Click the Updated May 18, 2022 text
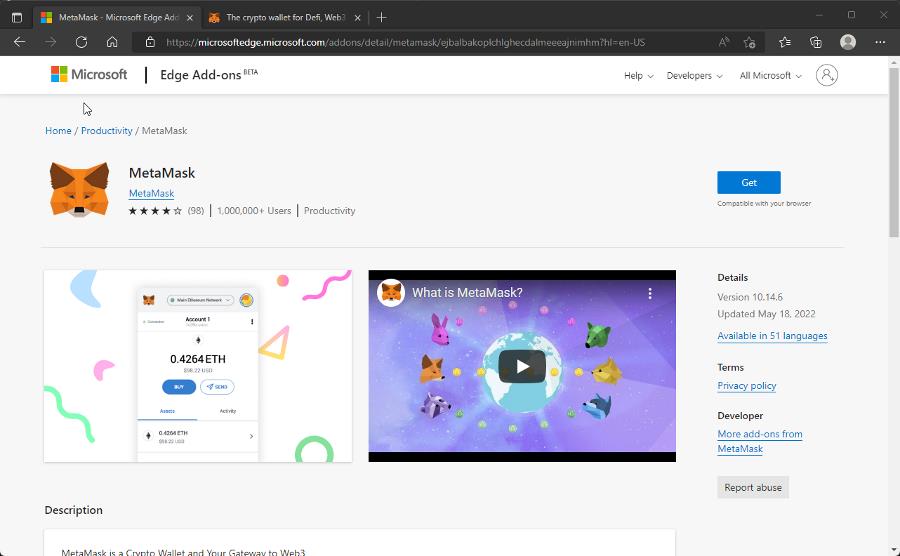Viewport: 900px width, 556px height. click(766, 314)
